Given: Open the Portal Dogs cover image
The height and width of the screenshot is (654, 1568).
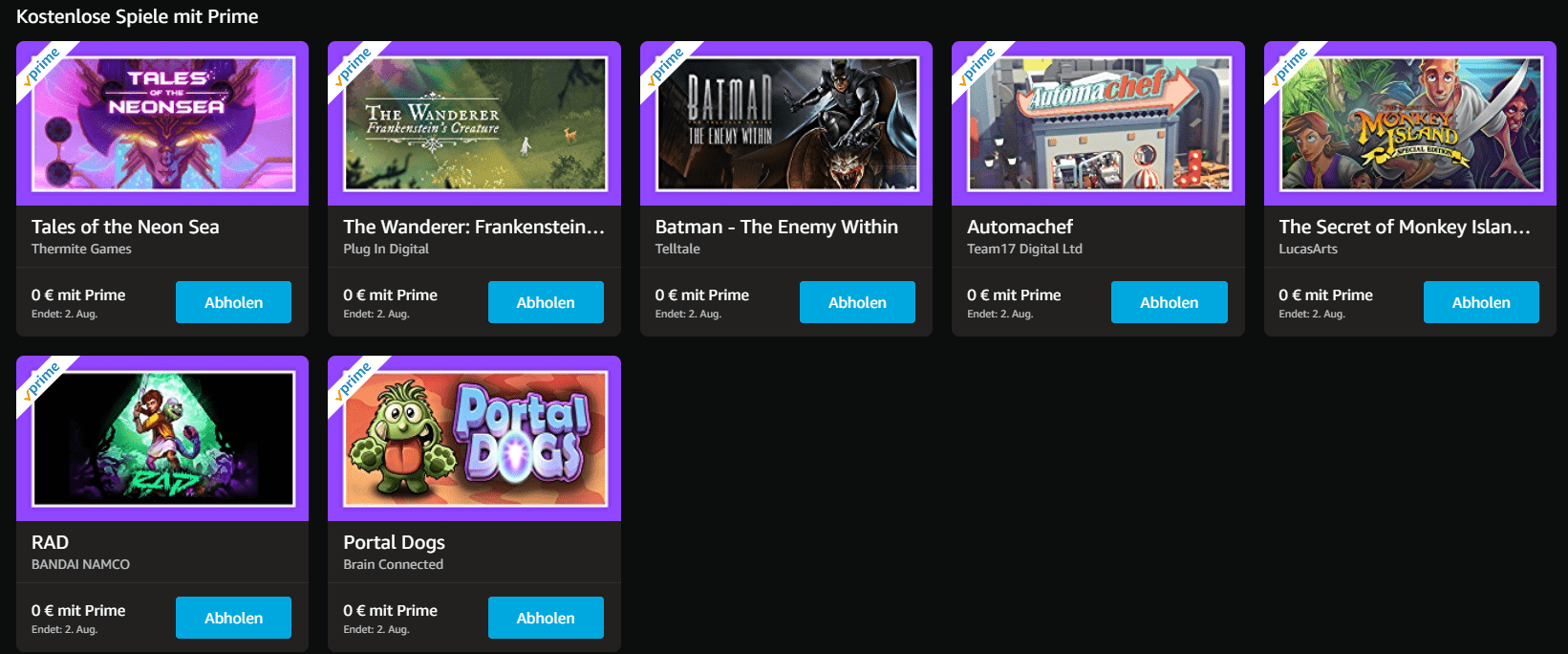Looking at the screenshot, I should click(x=475, y=439).
